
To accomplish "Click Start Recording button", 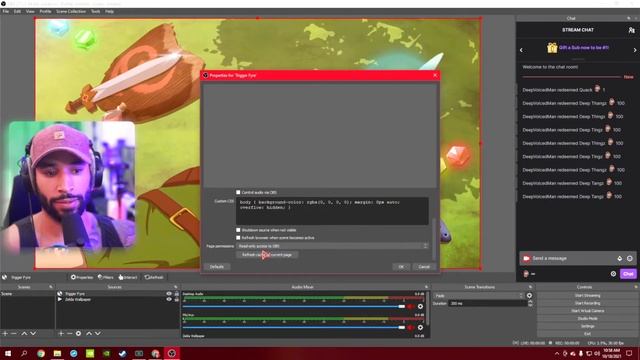I will click(587, 303).
